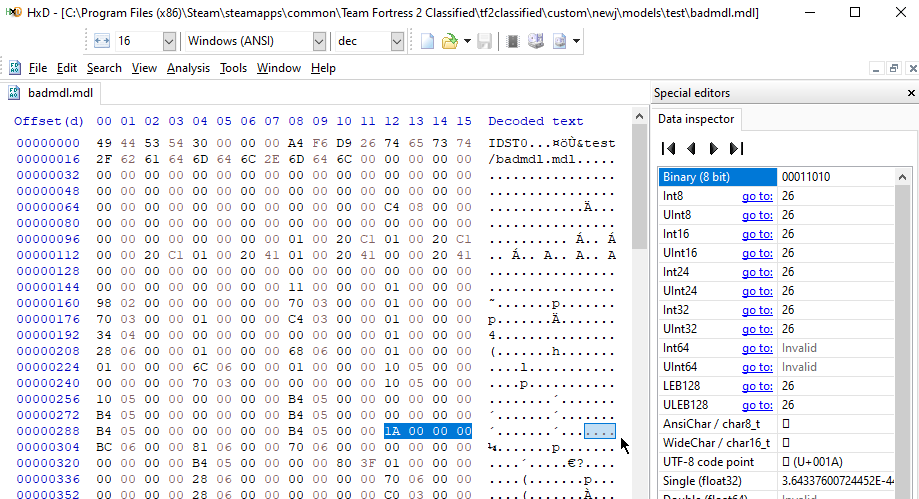Click the go to link for UInt24
Screen dimensions: 919x499
(757, 291)
